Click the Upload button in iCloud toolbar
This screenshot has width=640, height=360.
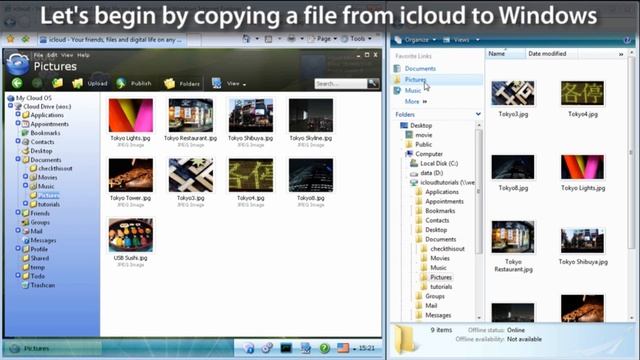coord(90,83)
